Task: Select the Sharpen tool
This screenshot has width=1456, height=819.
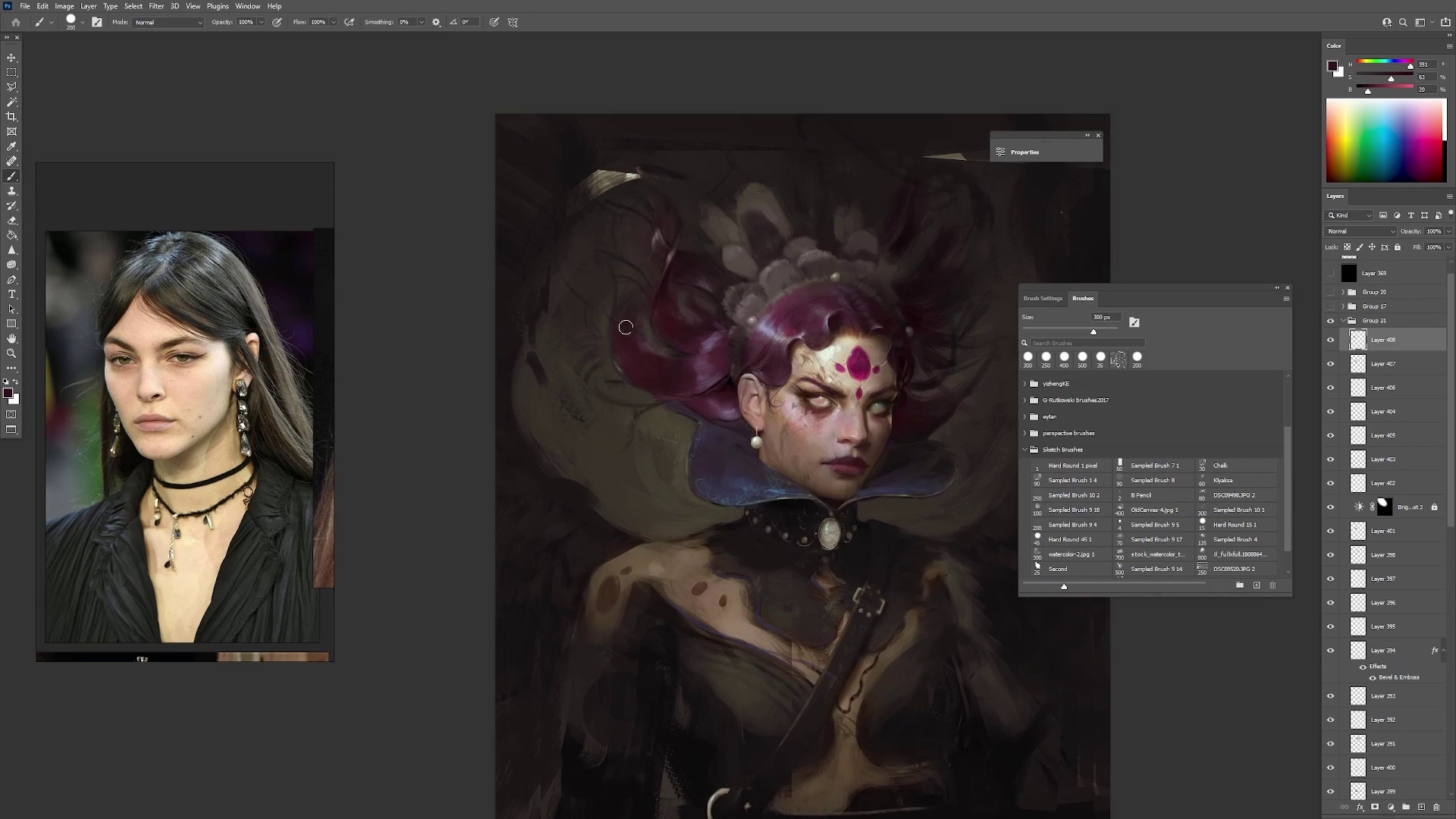Action: tap(11, 250)
